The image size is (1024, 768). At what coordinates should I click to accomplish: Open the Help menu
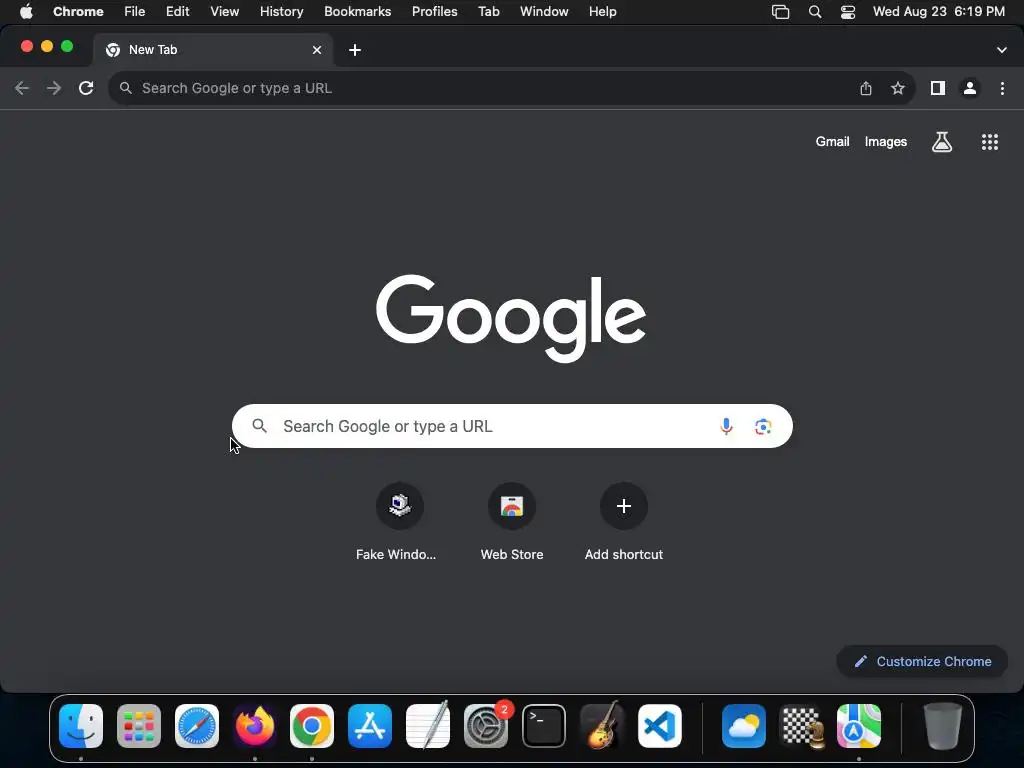602,12
